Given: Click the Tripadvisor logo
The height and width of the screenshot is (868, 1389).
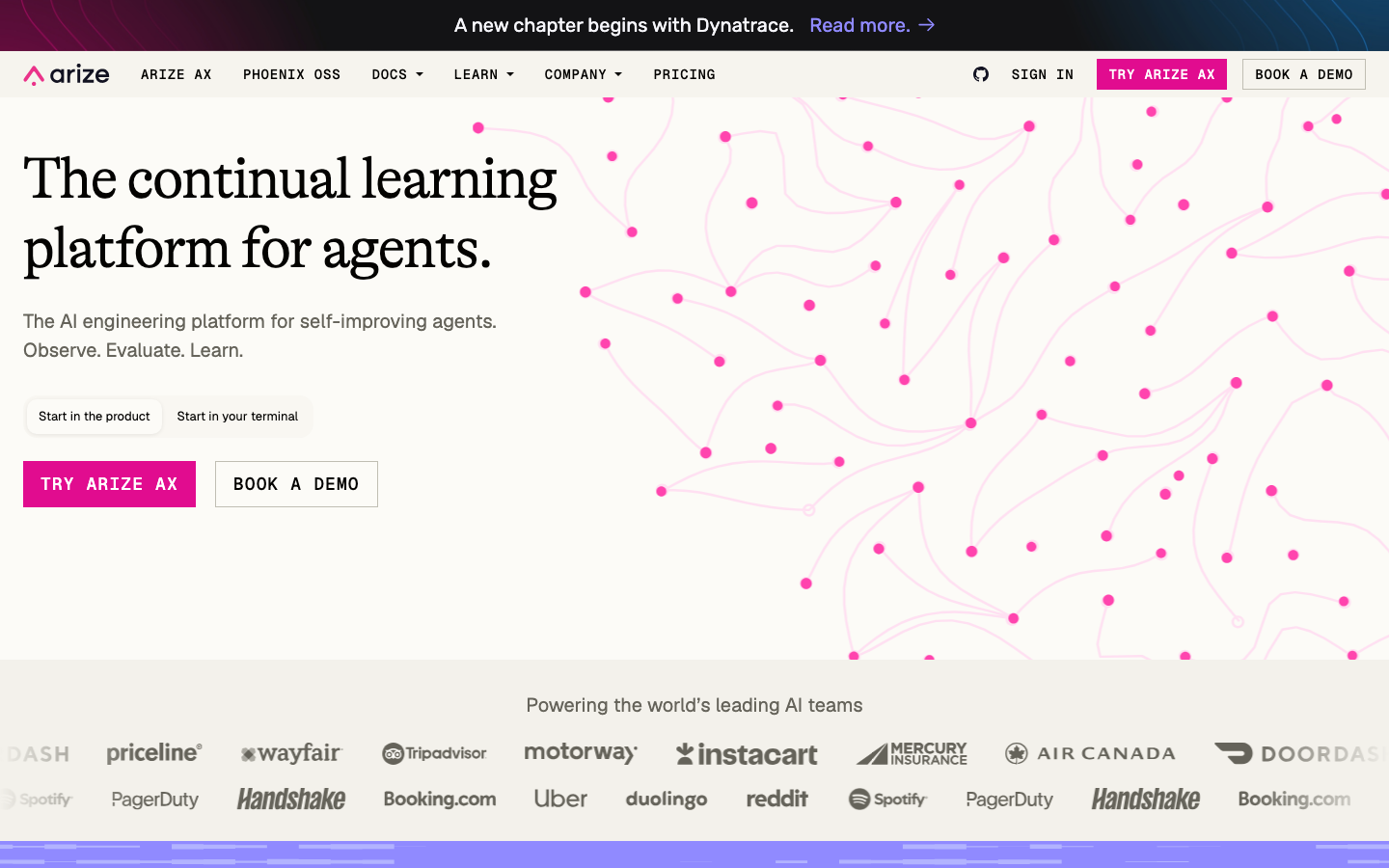Looking at the screenshot, I should click(434, 753).
